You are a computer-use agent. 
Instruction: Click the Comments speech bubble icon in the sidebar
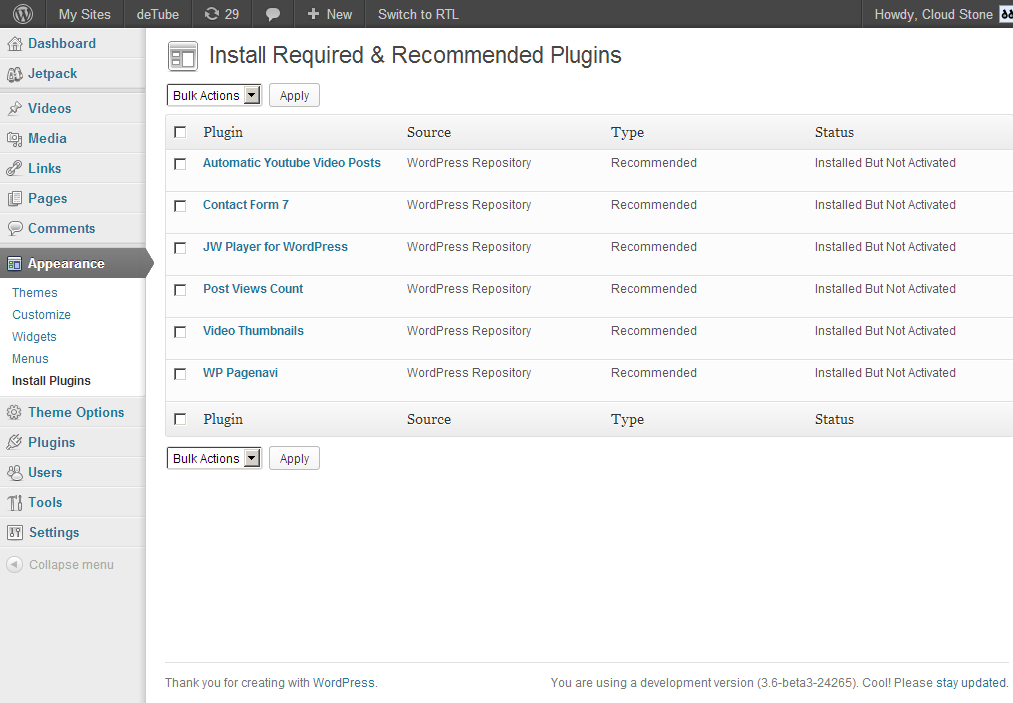tap(14, 228)
